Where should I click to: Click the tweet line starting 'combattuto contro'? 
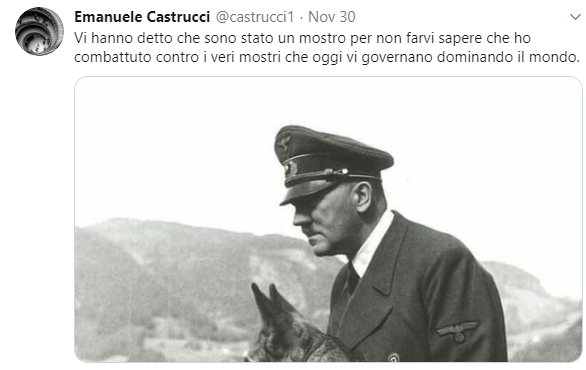tap(327, 57)
